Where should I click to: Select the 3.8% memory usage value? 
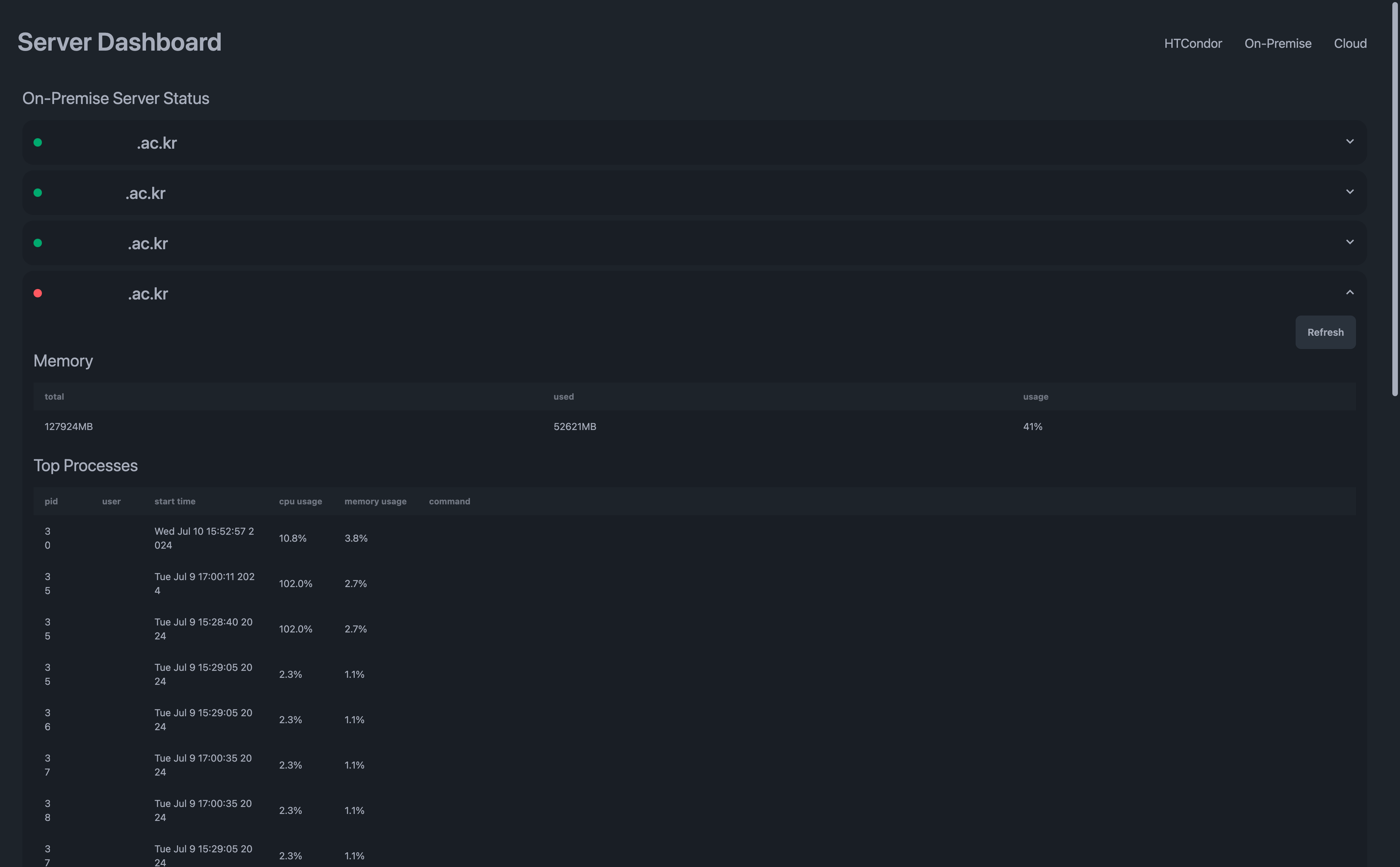(x=356, y=539)
